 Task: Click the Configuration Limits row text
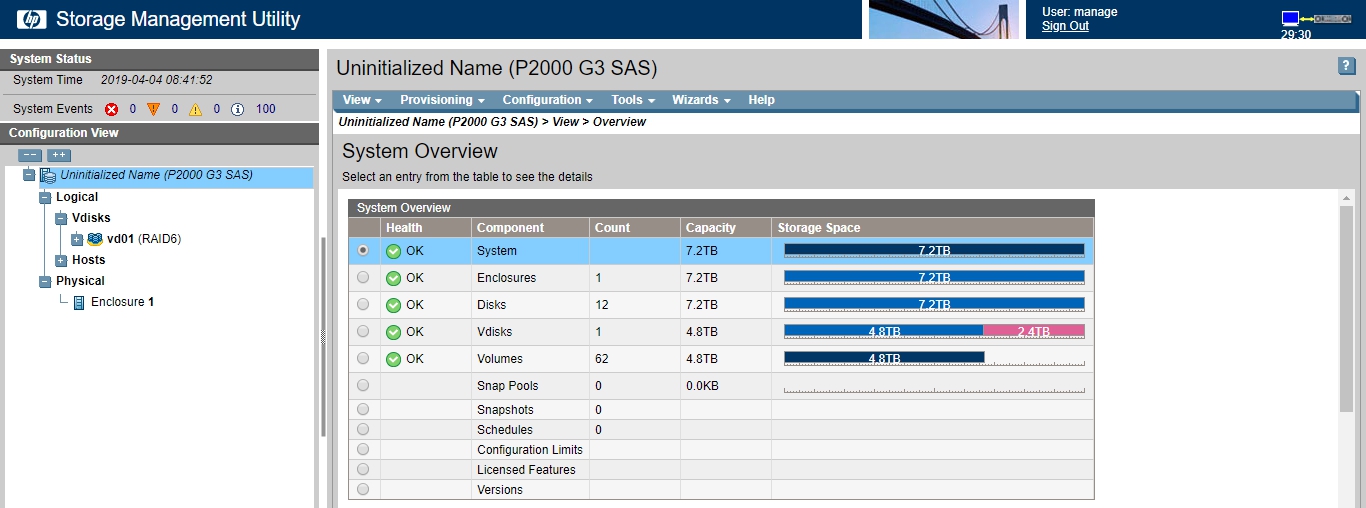530,450
